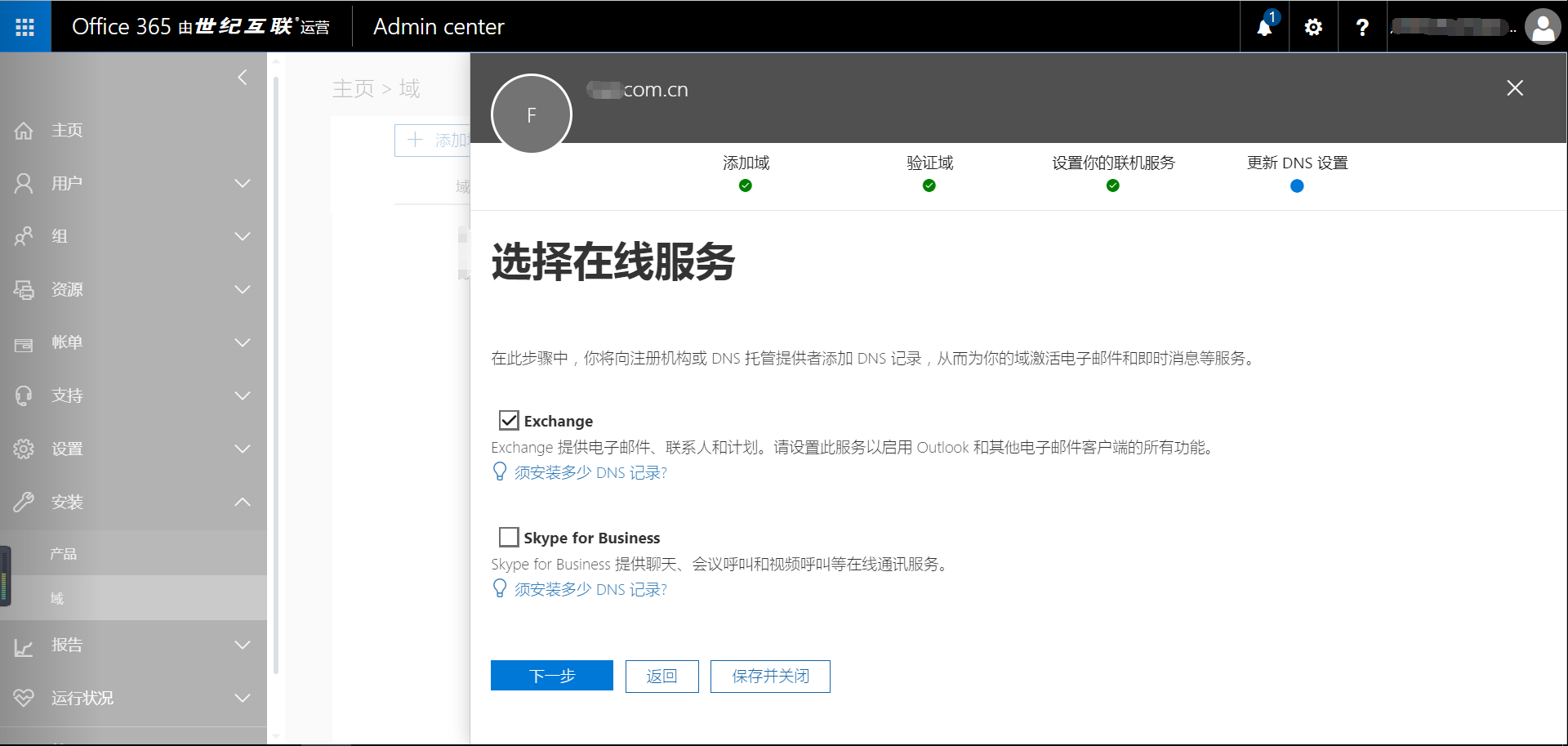Click the 下一步 button
This screenshot has height=746, width=1568.
coord(552,676)
